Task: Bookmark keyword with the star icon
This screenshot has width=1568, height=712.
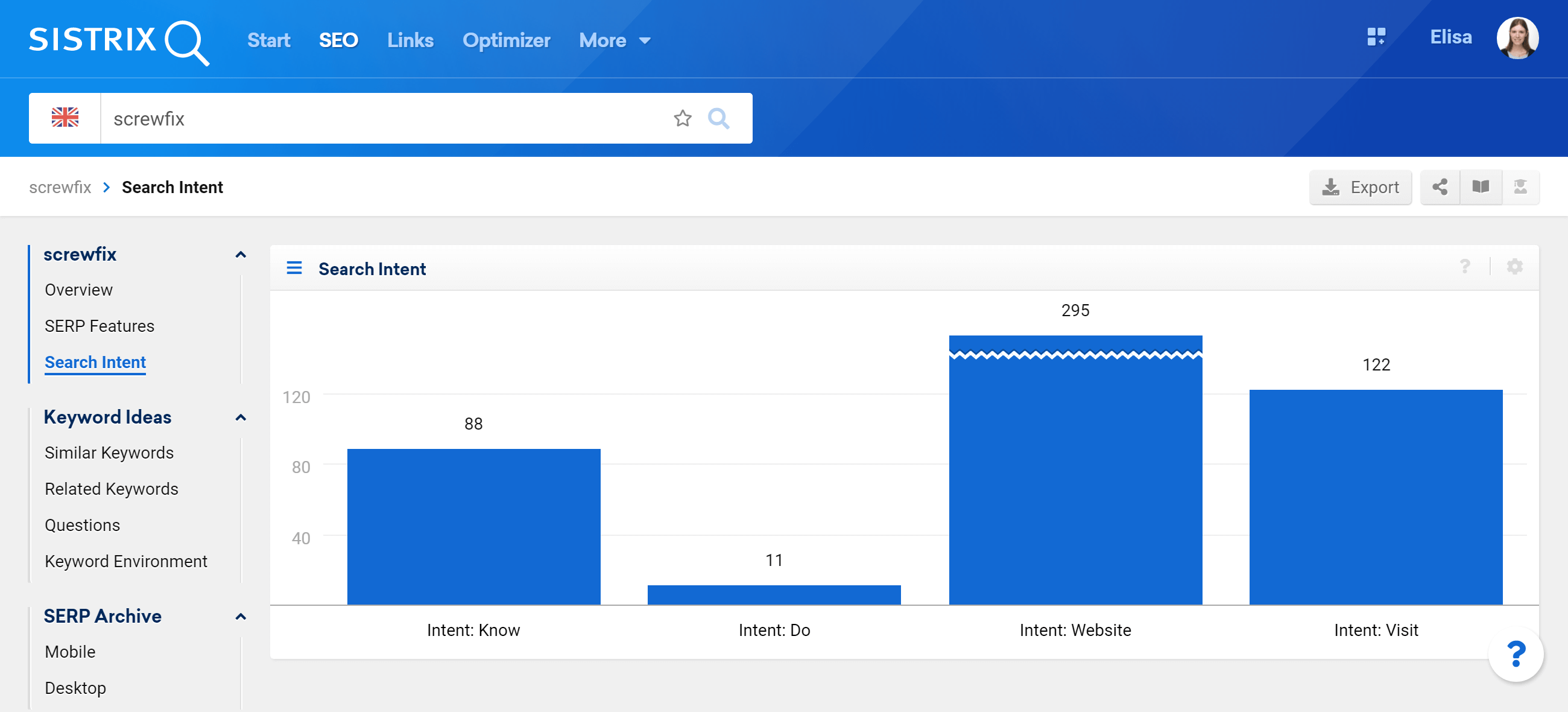Action: (x=682, y=118)
